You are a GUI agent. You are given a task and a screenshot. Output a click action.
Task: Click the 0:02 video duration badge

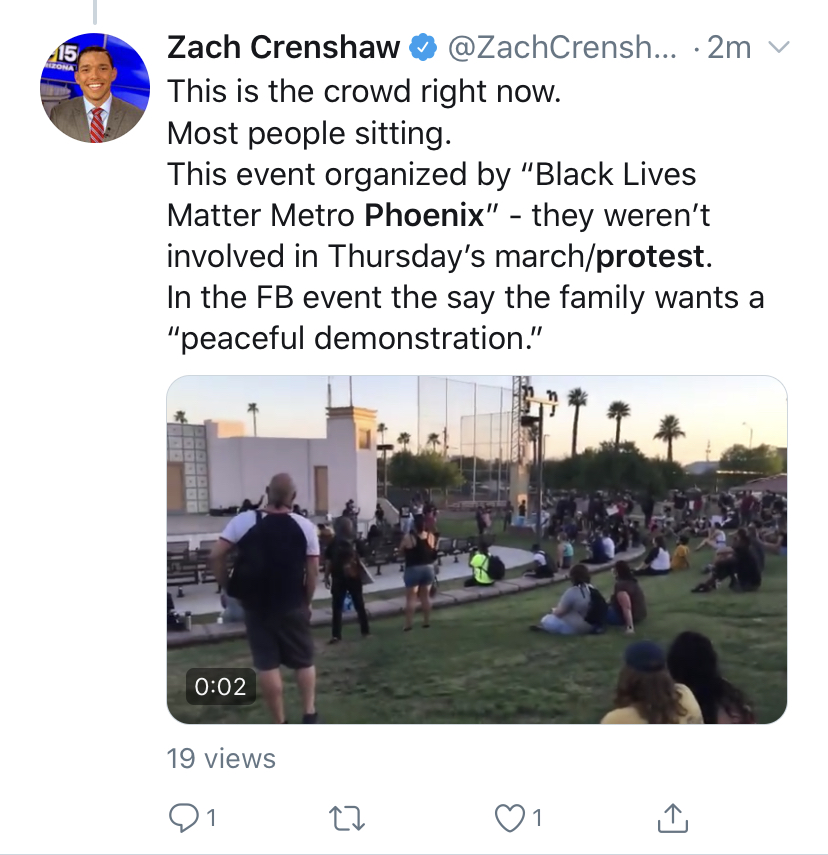pos(220,686)
